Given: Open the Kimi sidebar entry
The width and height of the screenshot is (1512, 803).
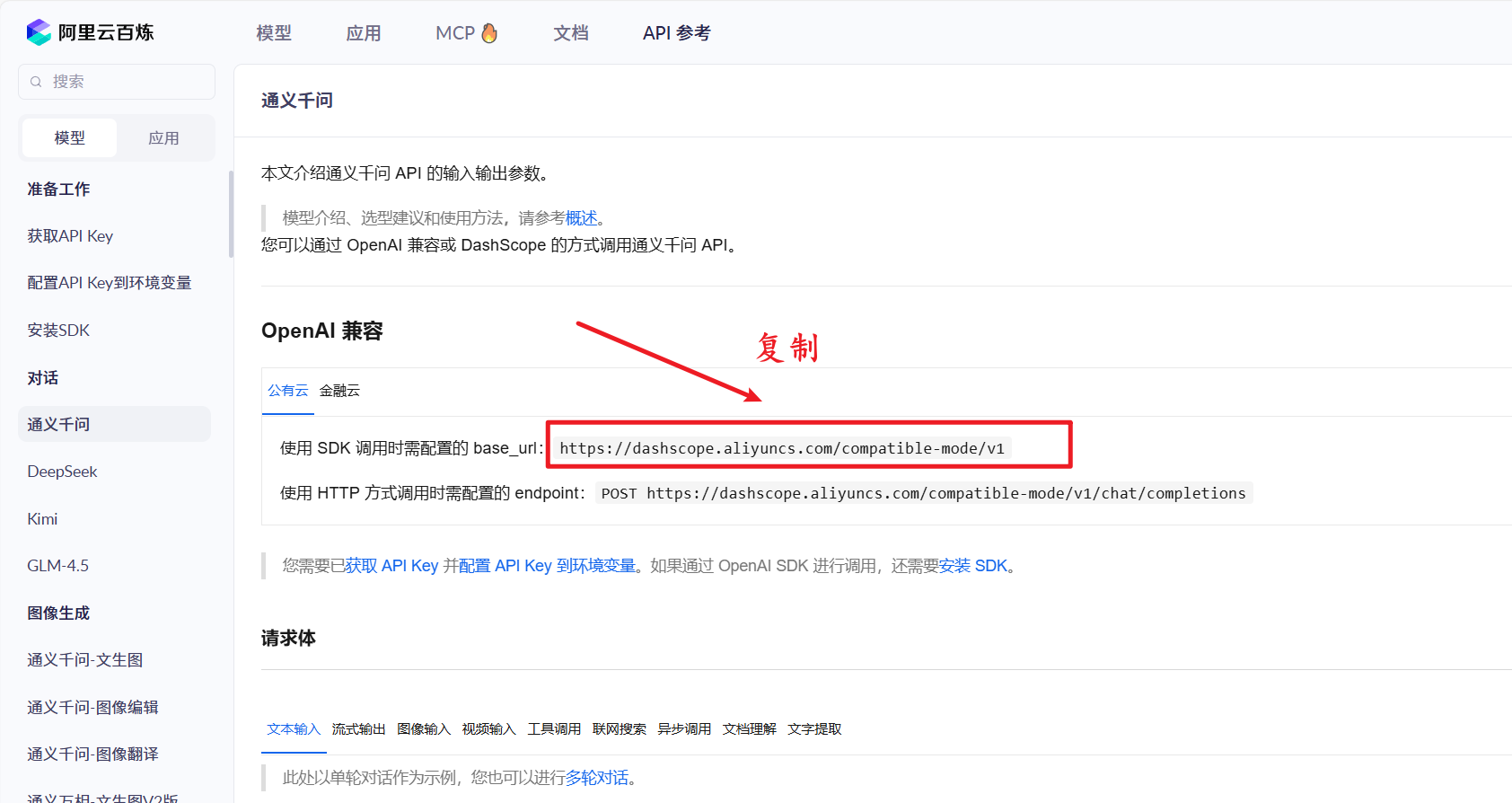Looking at the screenshot, I should point(42,519).
